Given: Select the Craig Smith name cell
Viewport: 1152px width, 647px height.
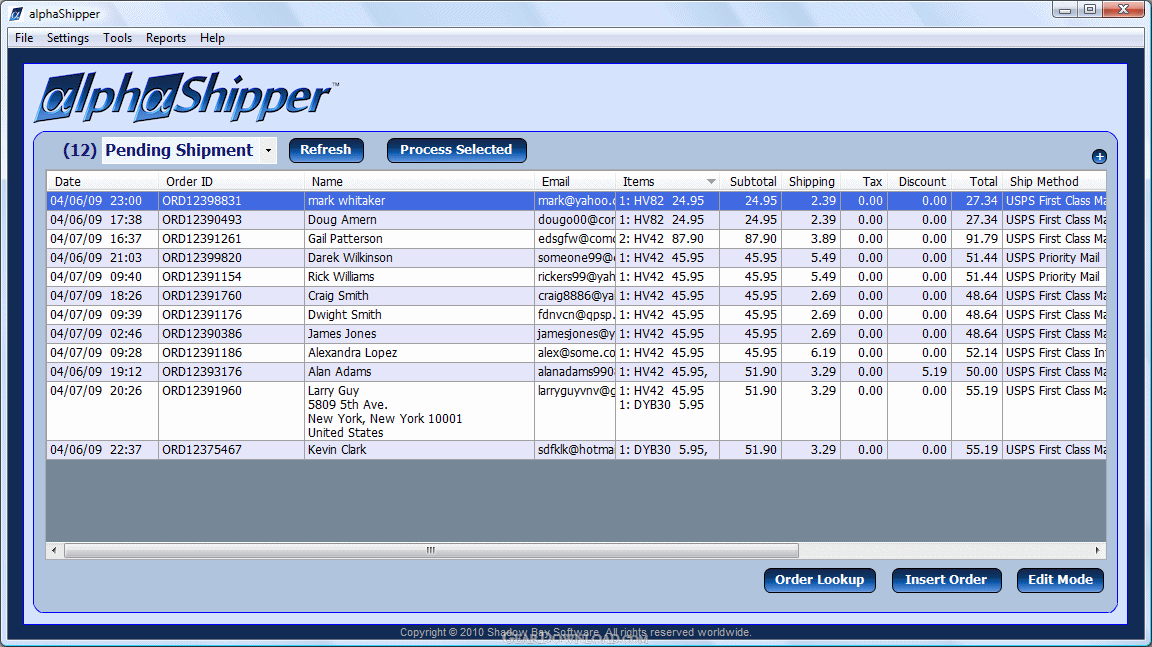Looking at the screenshot, I should [420, 296].
